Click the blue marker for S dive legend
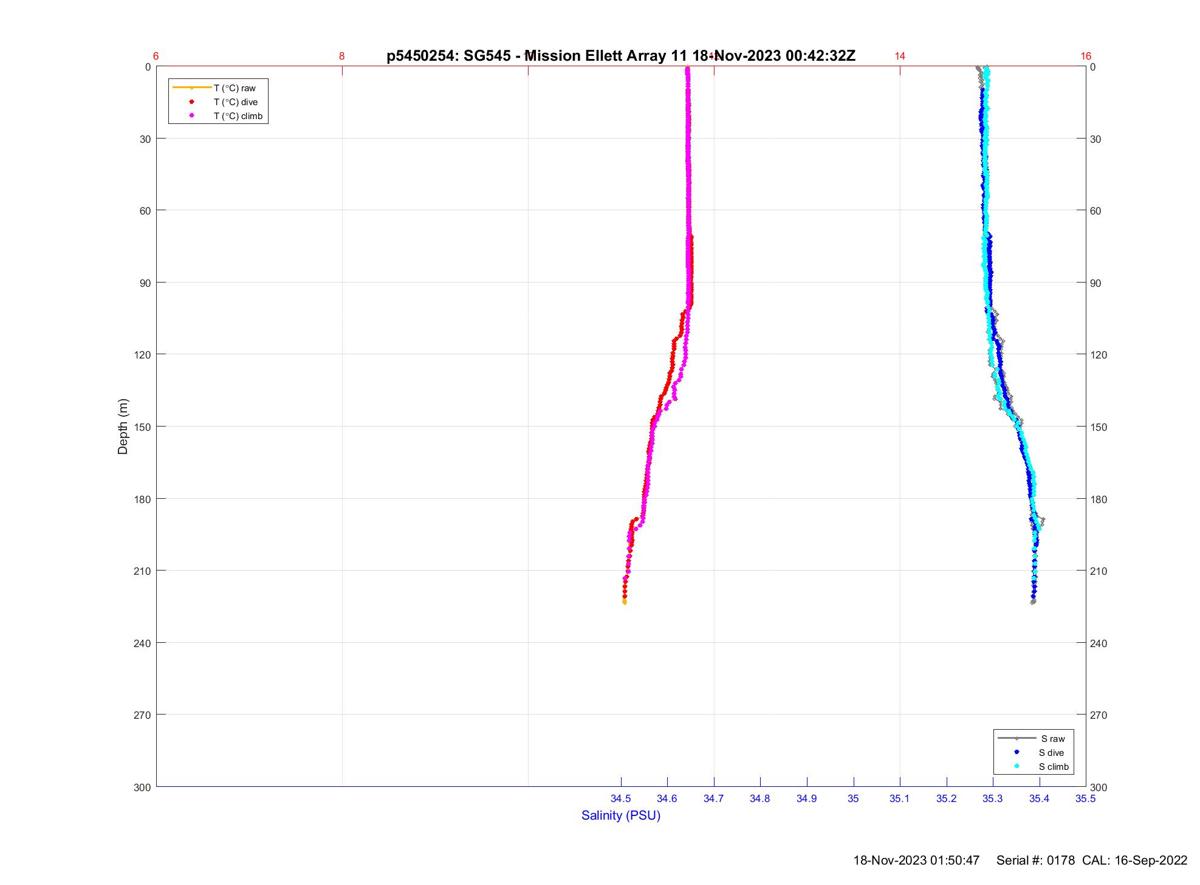This screenshot has width=1200, height=885. 1017,752
